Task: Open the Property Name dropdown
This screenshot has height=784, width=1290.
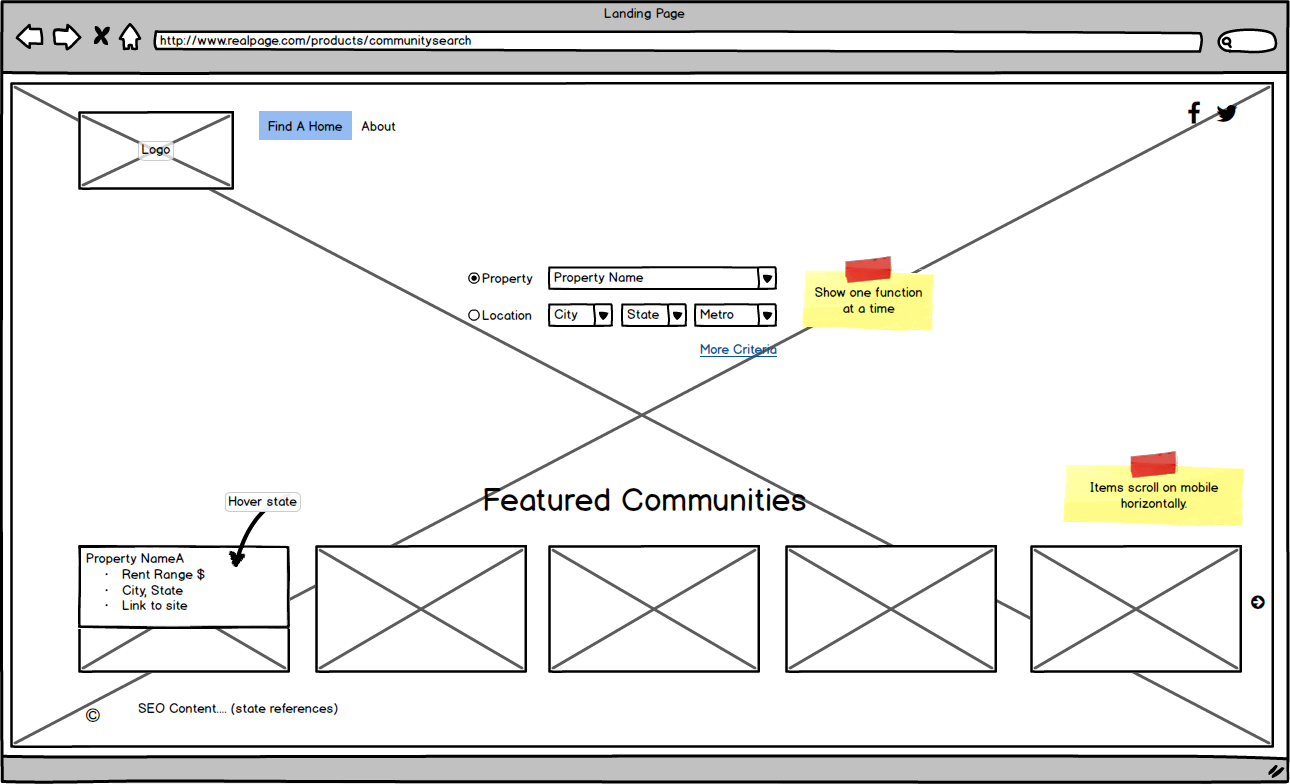Action: 767,278
